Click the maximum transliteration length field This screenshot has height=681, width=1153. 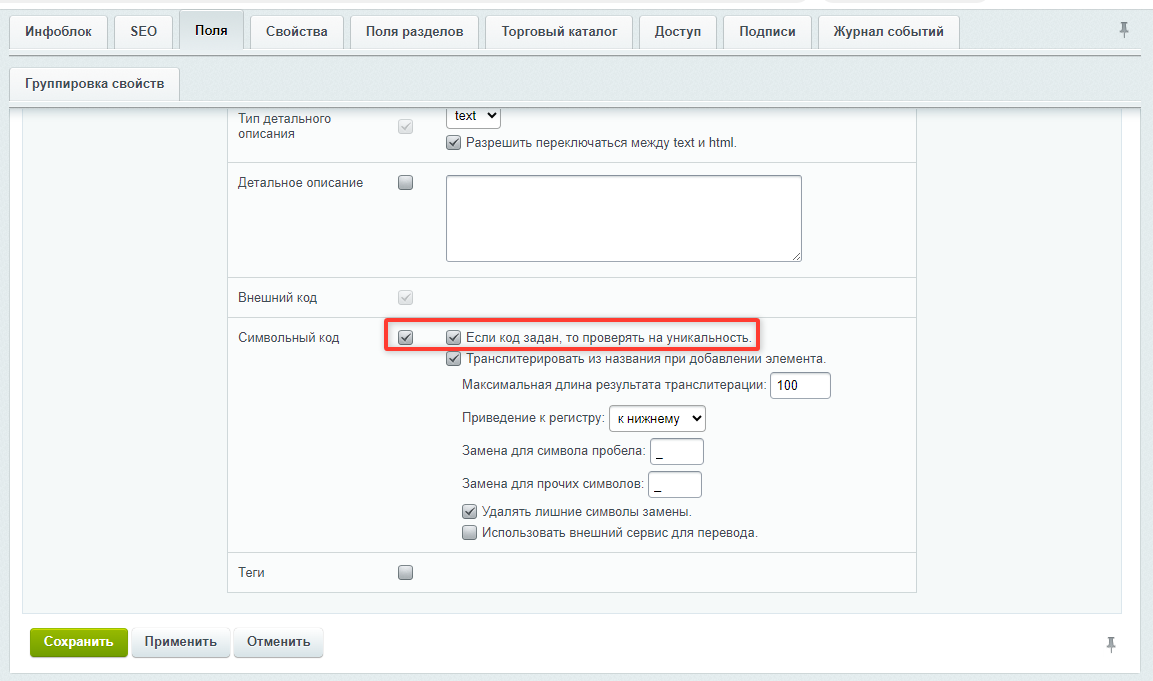coord(800,385)
